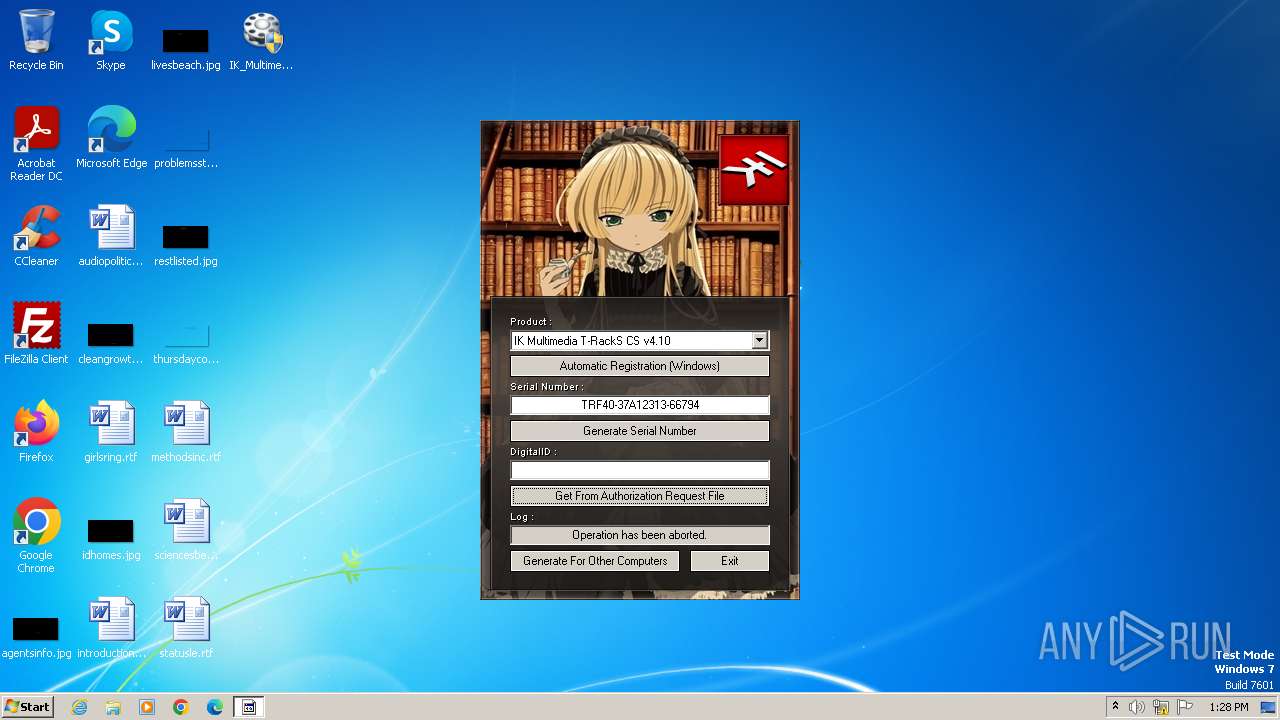Select the statusle.rtf document
Image resolution: width=1280 pixels, height=720 pixels.
[x=186, y=629]
